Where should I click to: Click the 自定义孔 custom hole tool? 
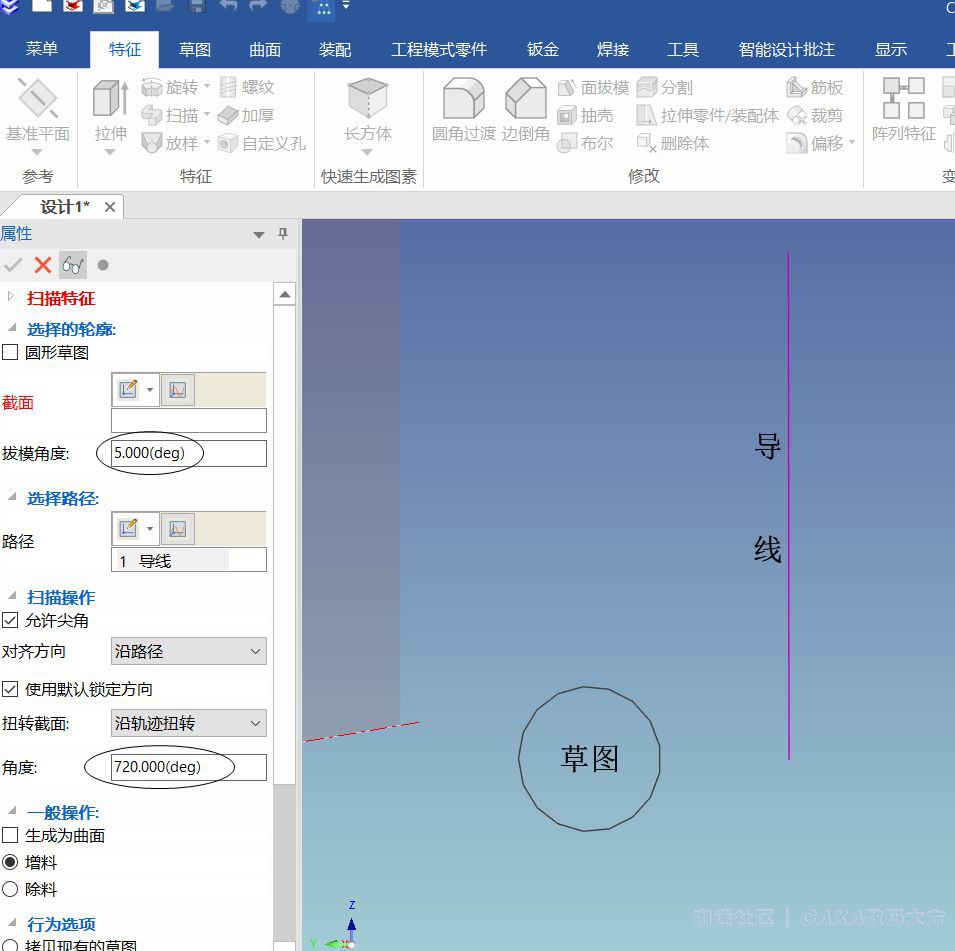(x=262, y=143)
